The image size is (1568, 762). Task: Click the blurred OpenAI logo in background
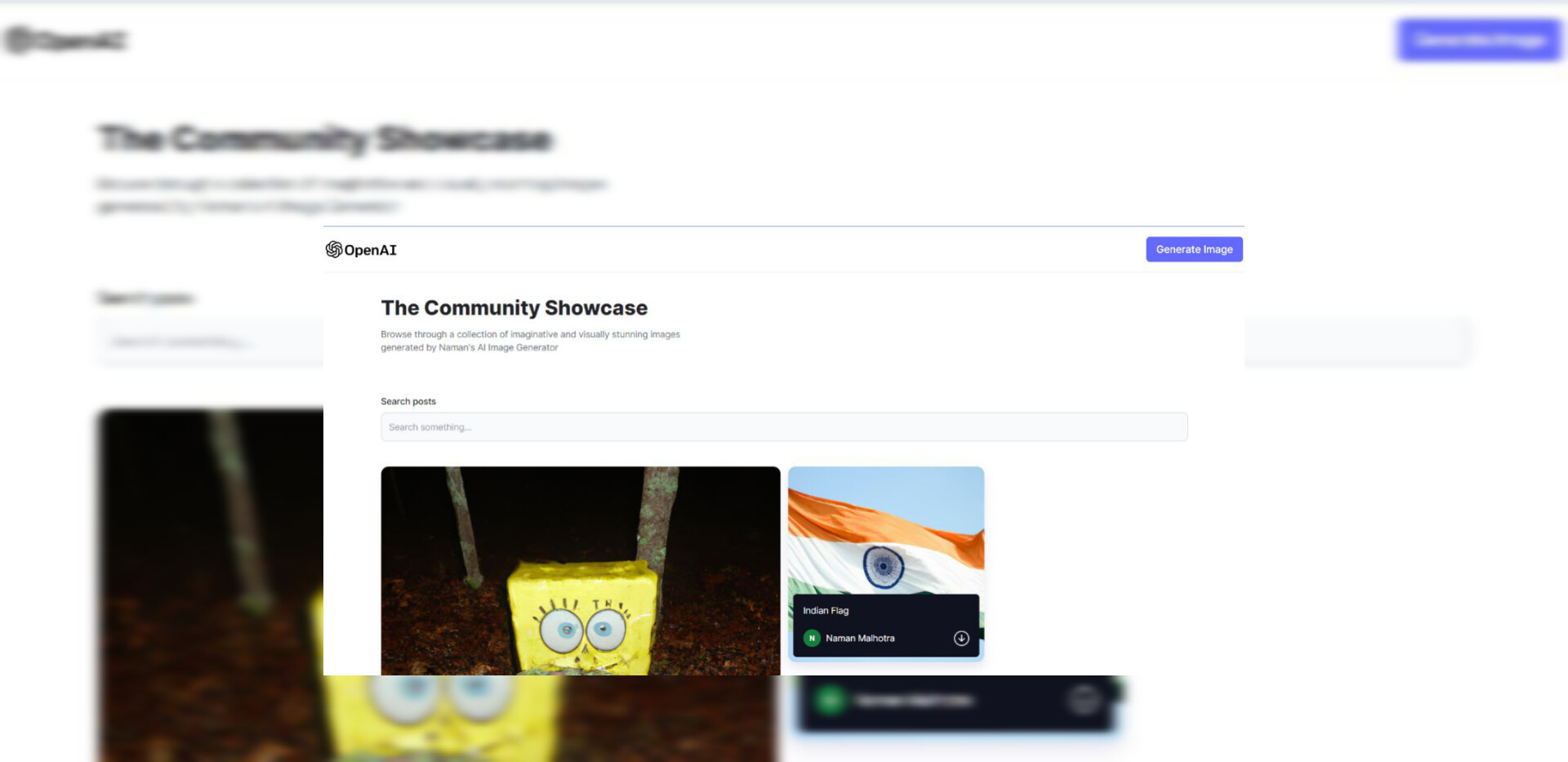click(x=65, y=40)
